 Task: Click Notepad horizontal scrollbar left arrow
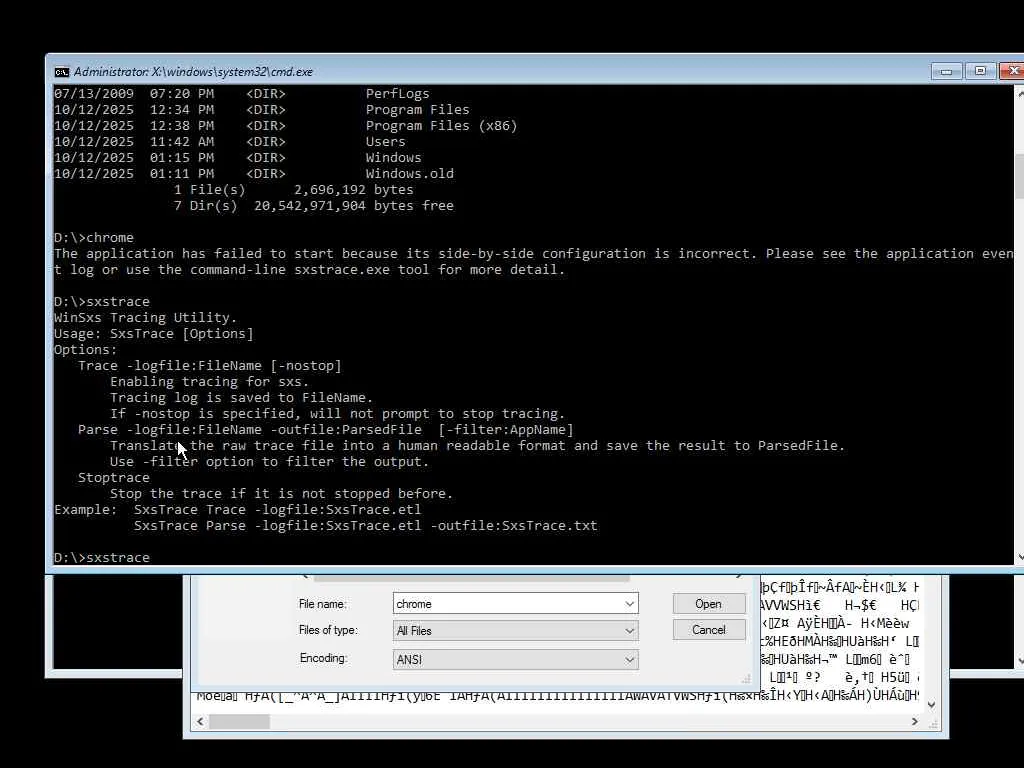tap(200, 722)
